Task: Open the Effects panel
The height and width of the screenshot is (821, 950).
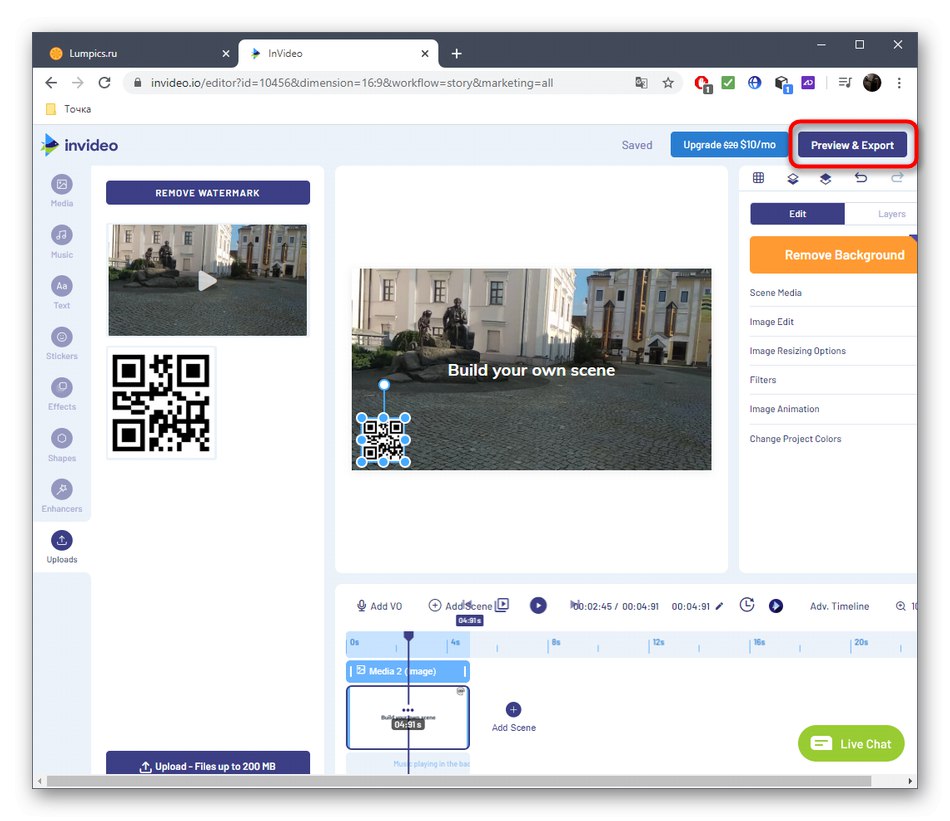Action: [62, 394]
